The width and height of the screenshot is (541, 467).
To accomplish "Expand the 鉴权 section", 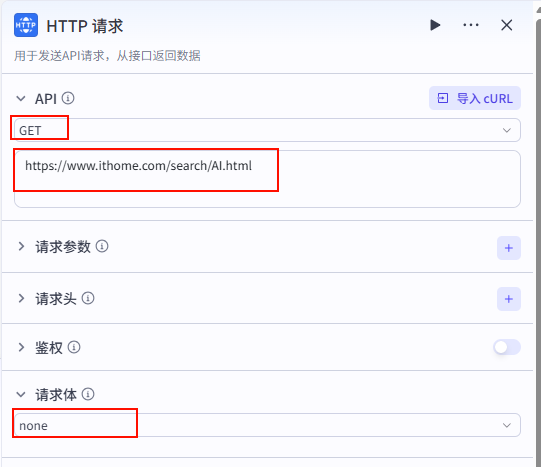I will tap(21, 347).
